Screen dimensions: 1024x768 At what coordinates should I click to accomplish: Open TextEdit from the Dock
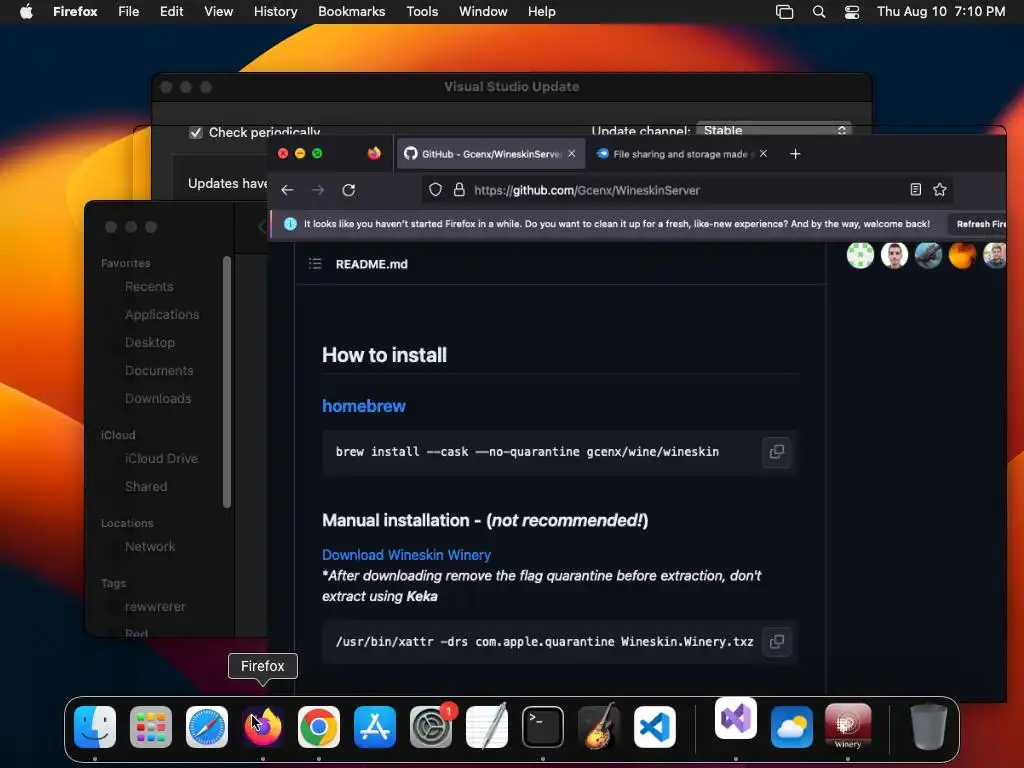(487, 727)
